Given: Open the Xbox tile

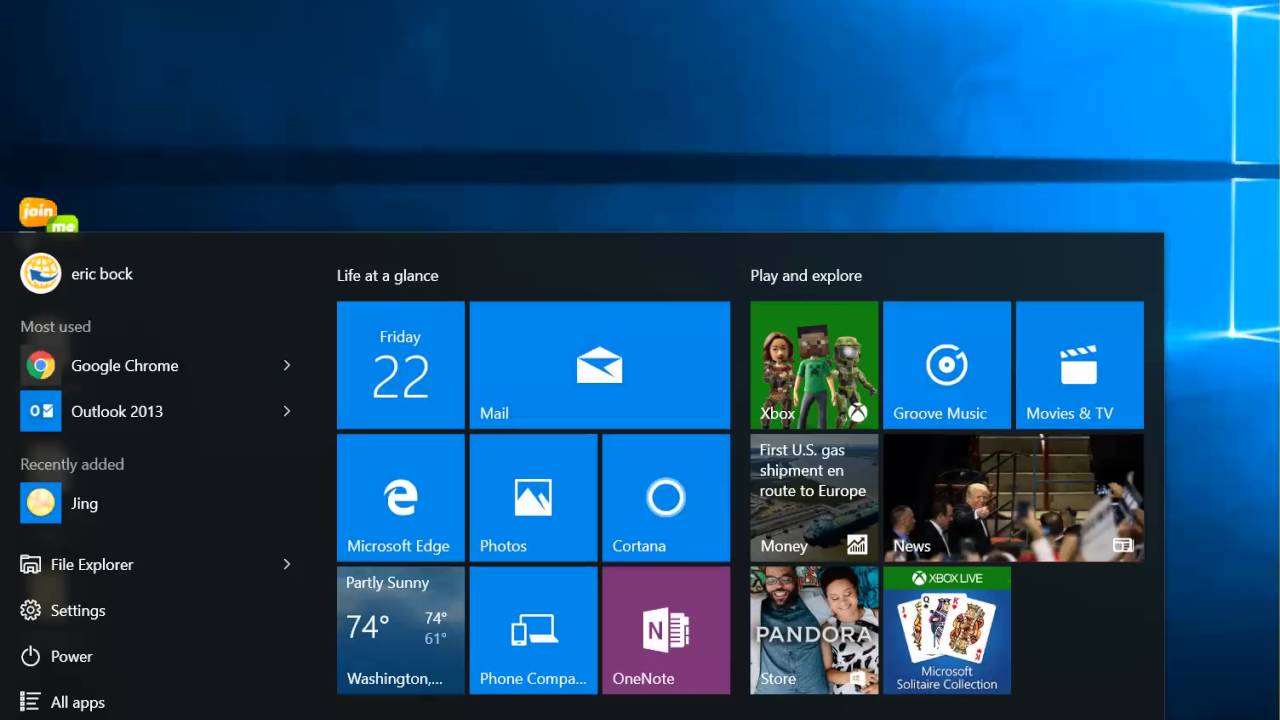Looking at the screenshot, I should pos(814,365).
